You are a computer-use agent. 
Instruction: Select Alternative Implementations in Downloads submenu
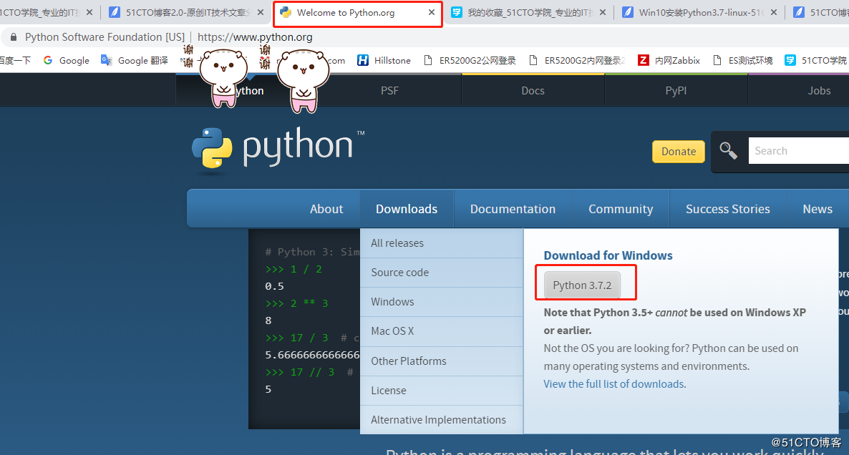pos(441,420)
